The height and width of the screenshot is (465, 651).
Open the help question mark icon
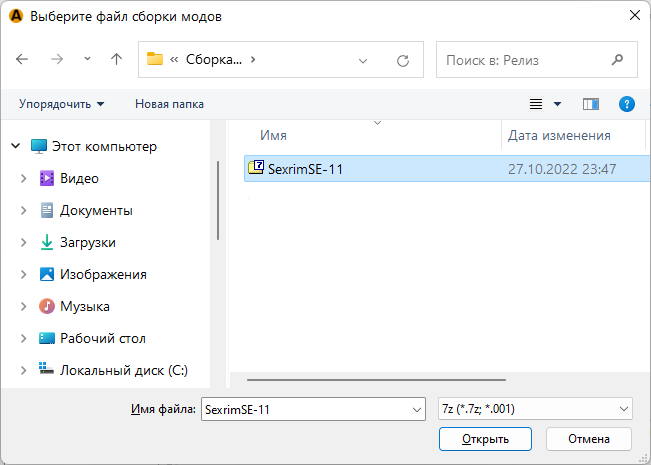(627, 104)
